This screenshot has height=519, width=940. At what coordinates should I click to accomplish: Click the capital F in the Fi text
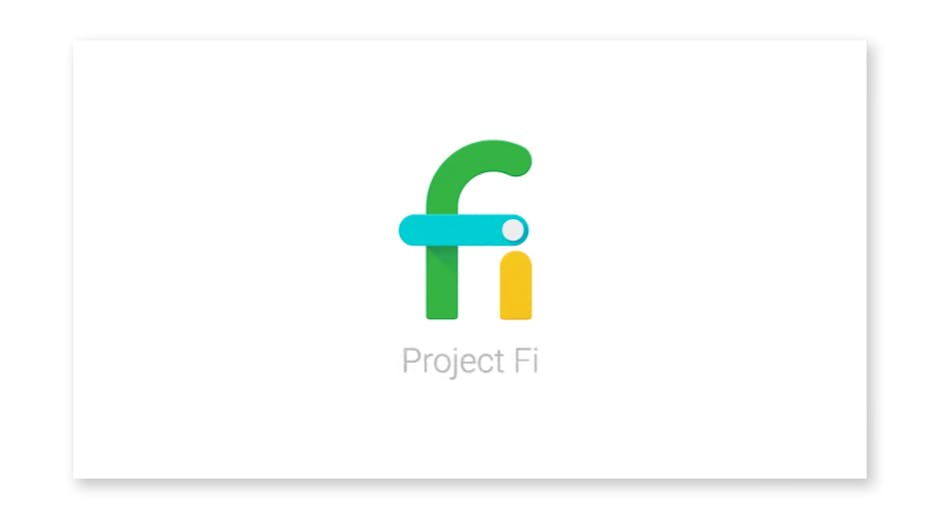point(521,361)
